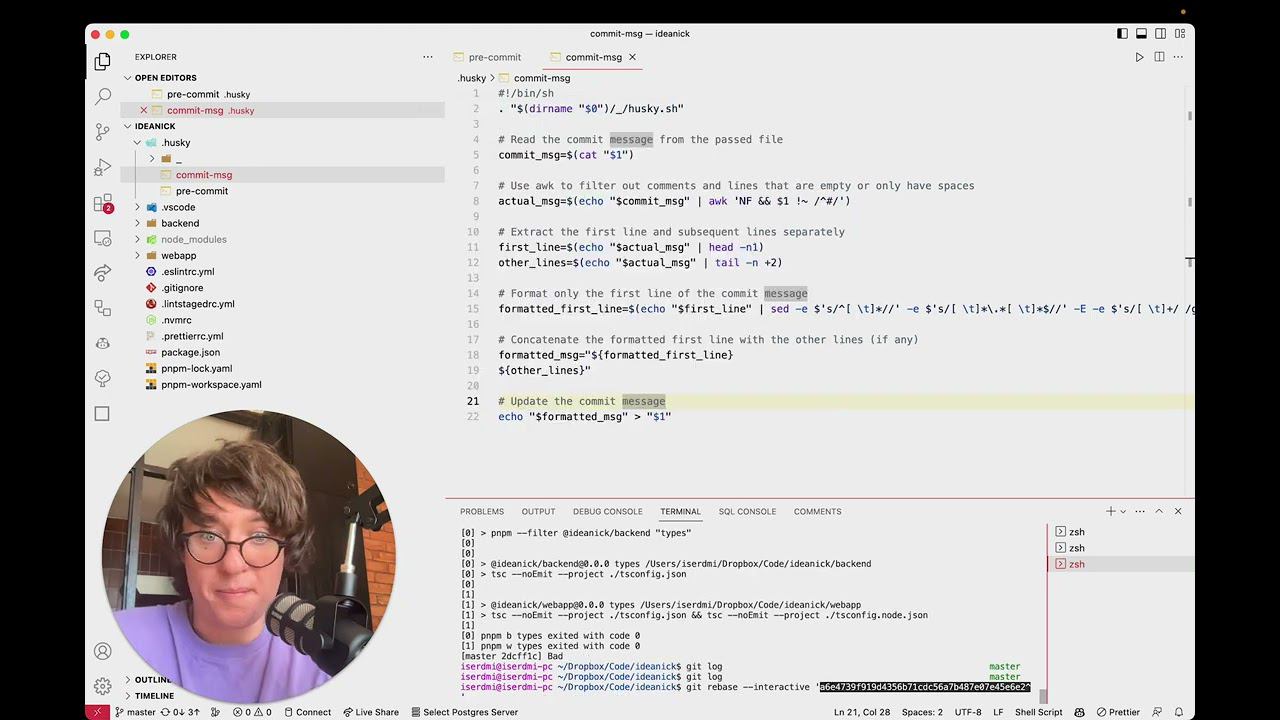Open the Run and Debug view

[x=102, y=167]
